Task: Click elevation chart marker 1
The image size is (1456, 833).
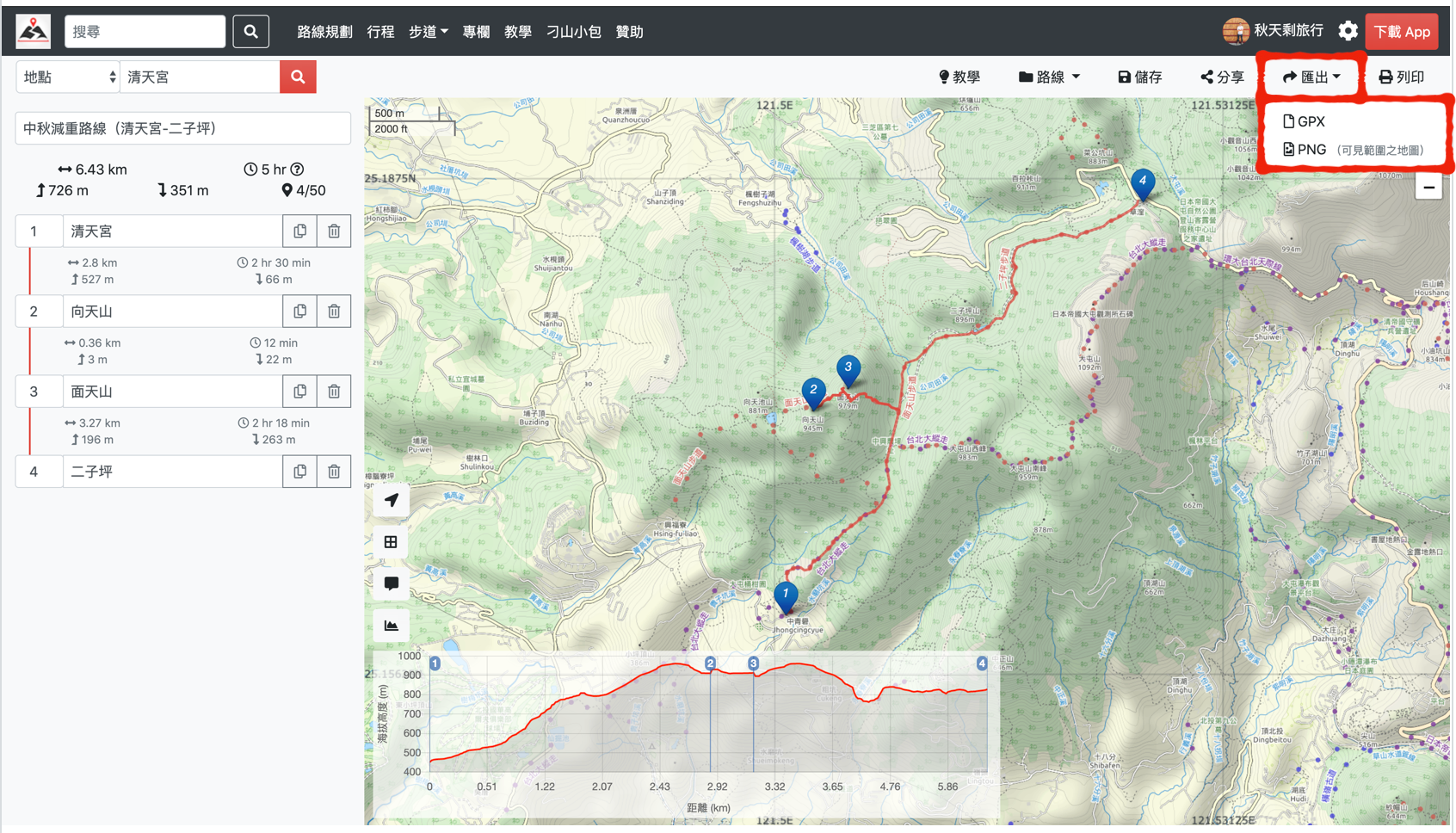Action: (435, 663)
